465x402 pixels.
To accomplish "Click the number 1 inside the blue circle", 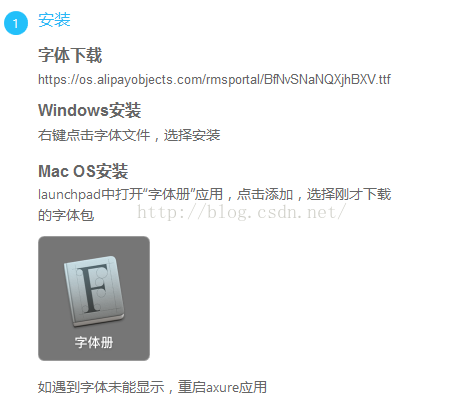I will (15, 23).
